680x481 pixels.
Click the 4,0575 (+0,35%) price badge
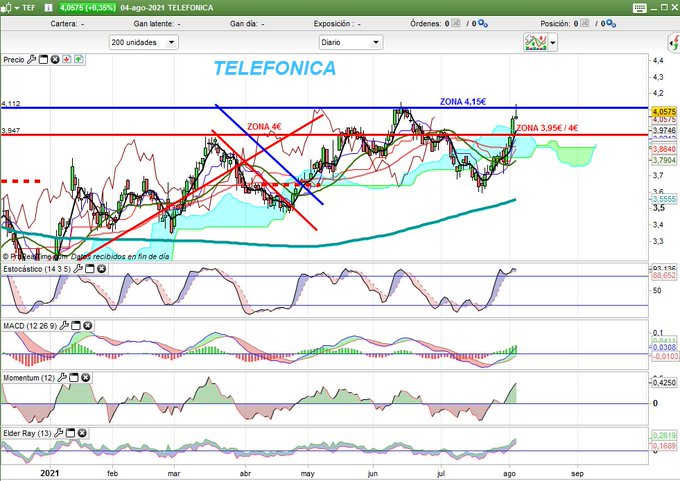point(87,8)
